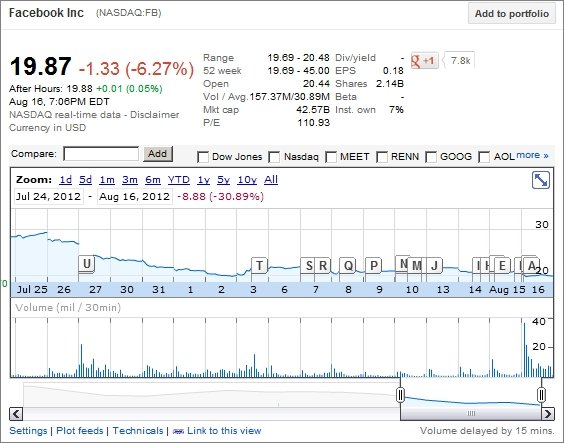Select news flag J on chart
The width and height of the screenshot is (564, 443).
coord(435,266)
